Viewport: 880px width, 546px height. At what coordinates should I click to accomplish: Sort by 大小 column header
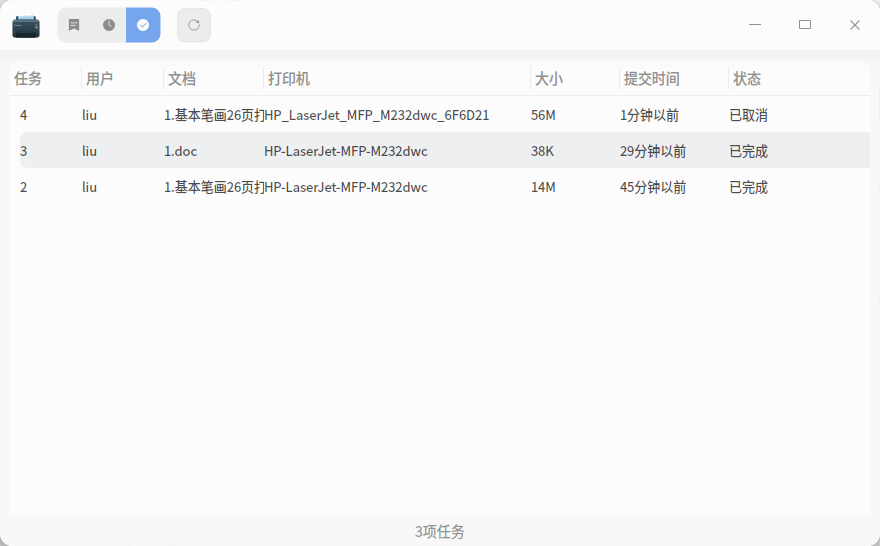click(x=548, y=79)
